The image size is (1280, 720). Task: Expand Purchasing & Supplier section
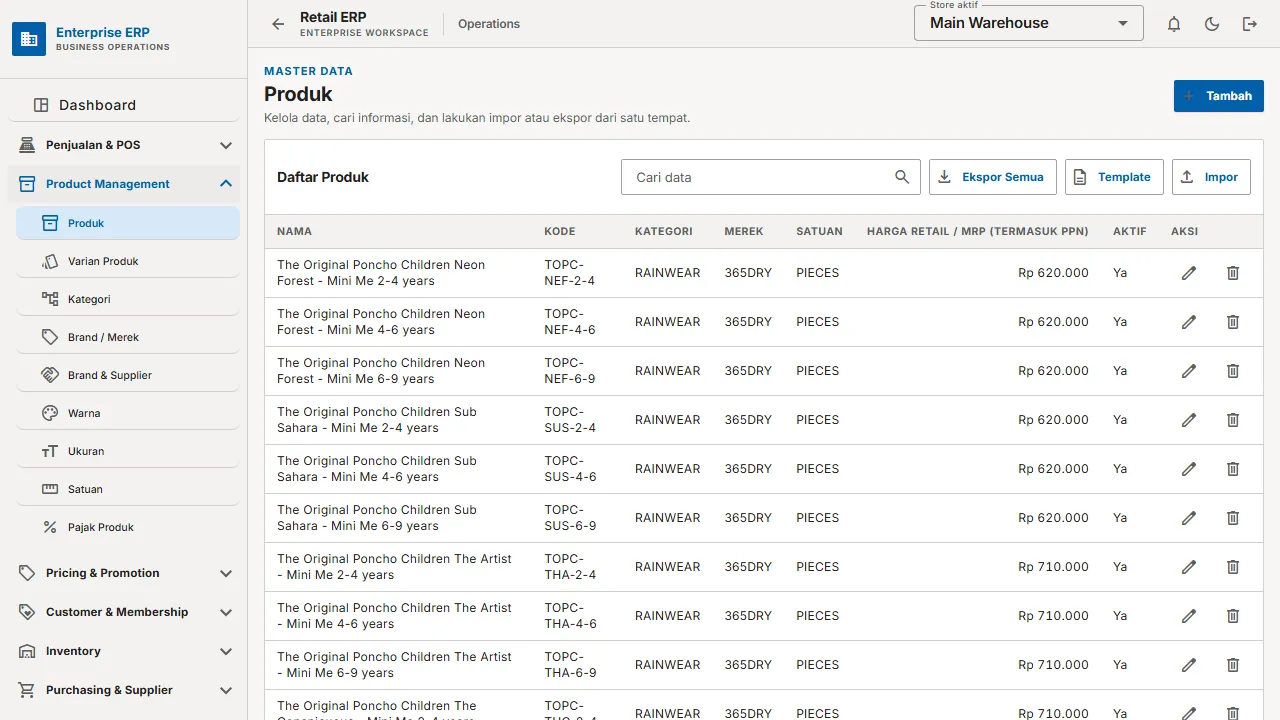[x=126, y=690]
